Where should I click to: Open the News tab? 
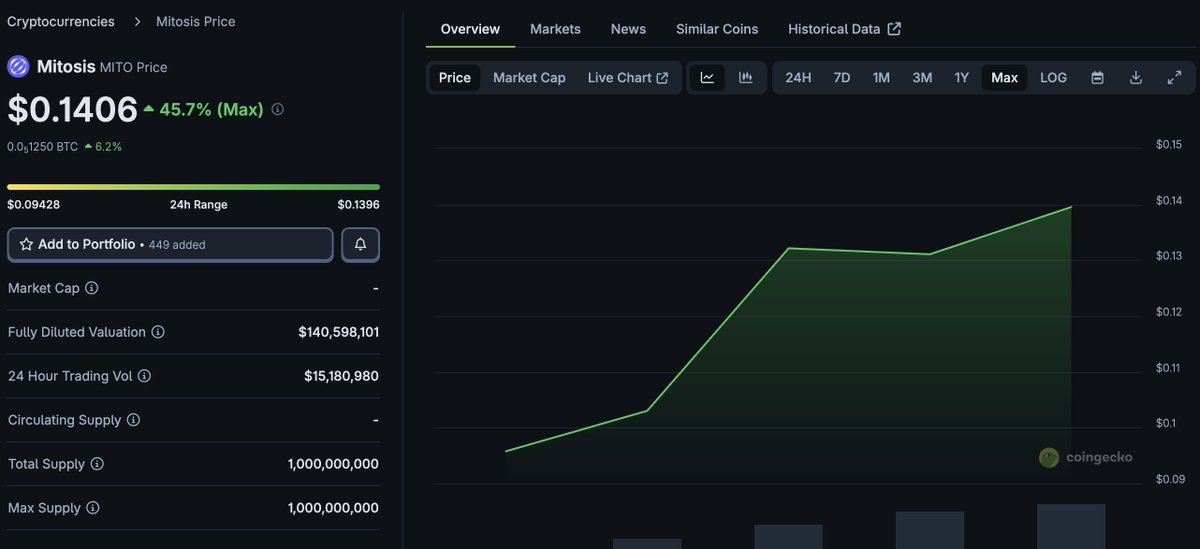pos(628,29)
